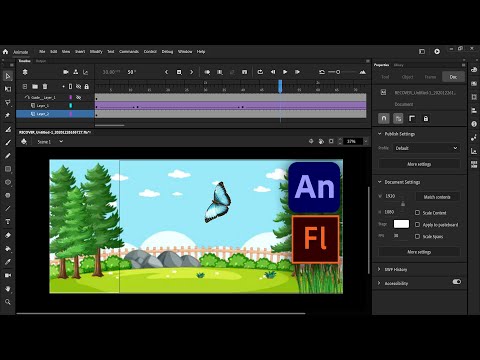Viewport: 480px width, 360px height.
Task: Add a camera layer in timeline
Action: [x=66, y=72]
